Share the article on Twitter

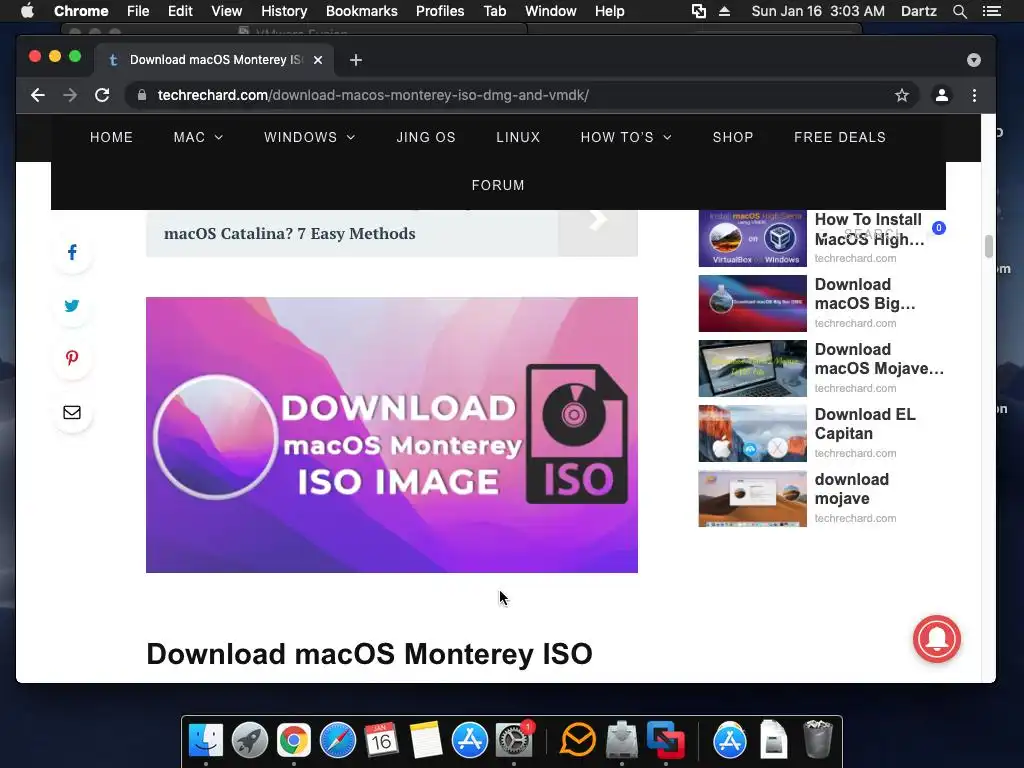72,306
